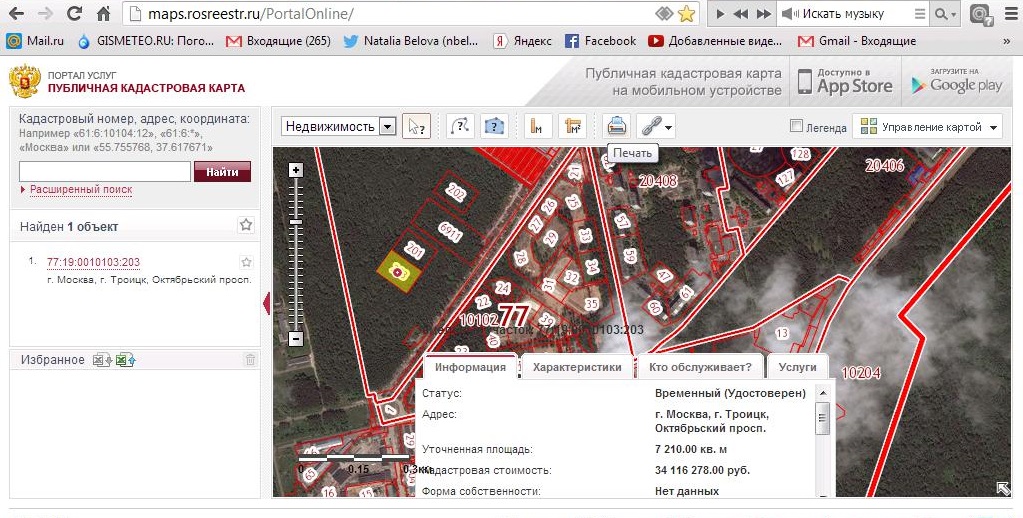
Task: Open browser home page
Action: coord(103,13)
